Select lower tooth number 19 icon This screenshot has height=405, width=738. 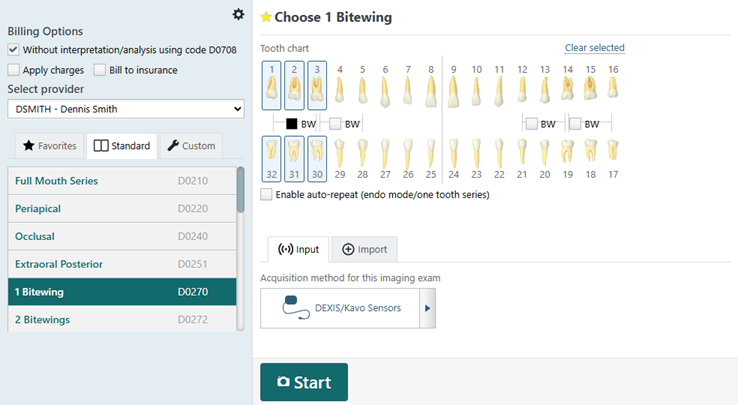point(568,151)
